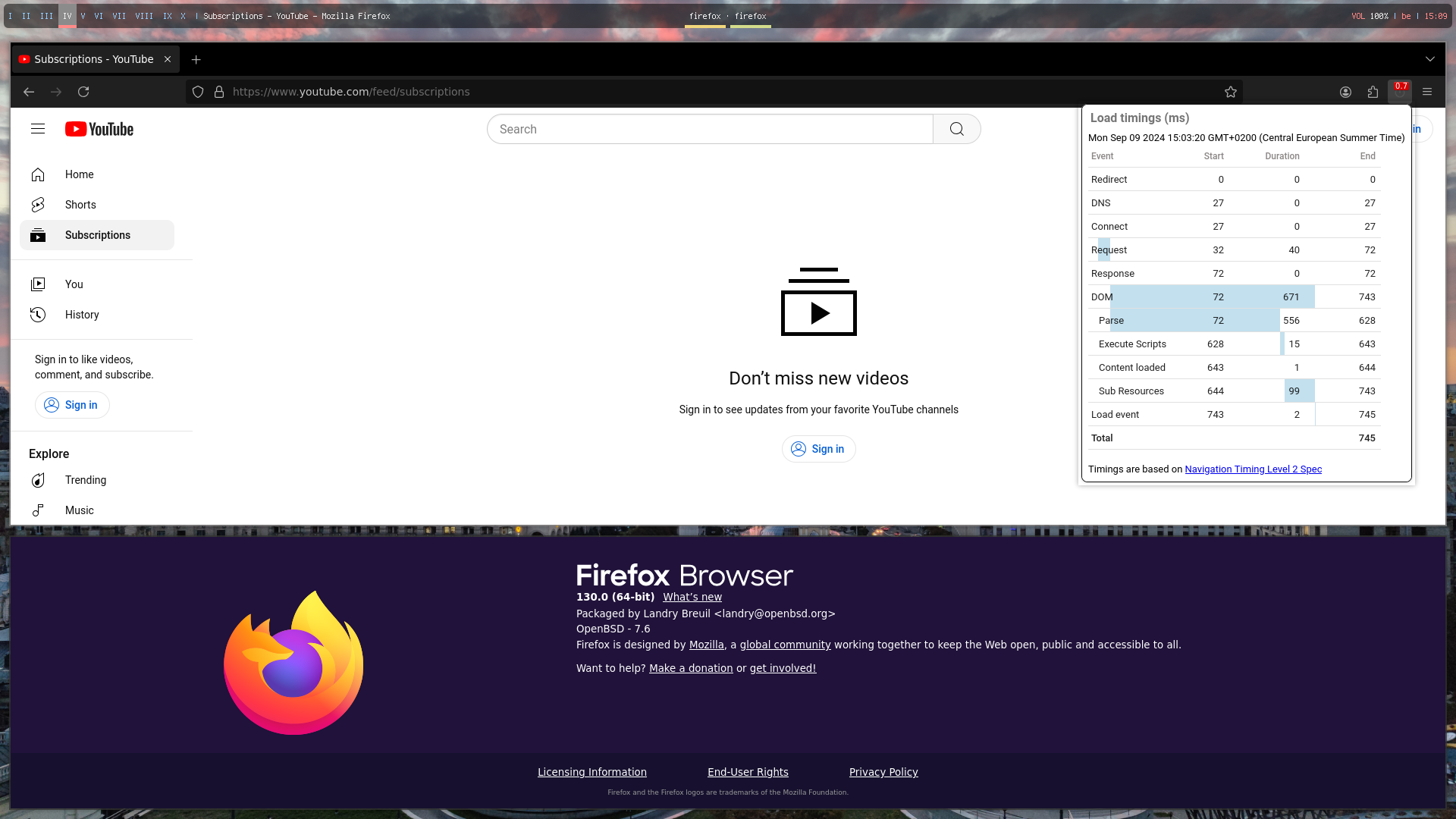Open Shorts in the YouTube sidebar
1456x819 pixels.
(97, 205)
